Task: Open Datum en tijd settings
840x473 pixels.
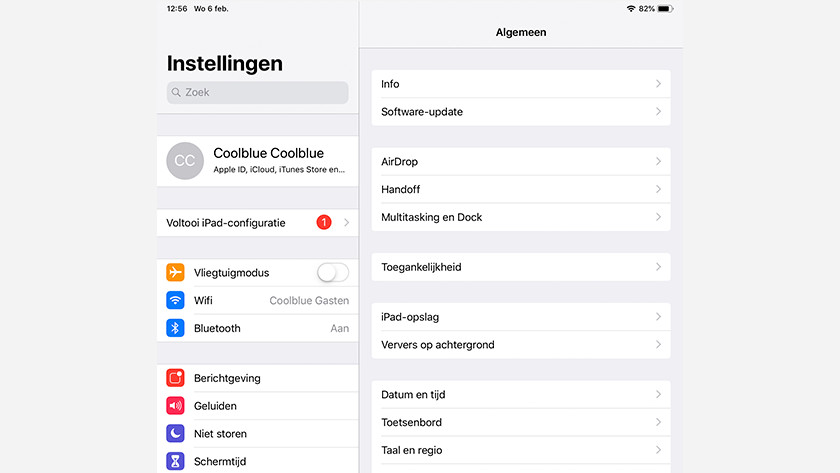Action: click(x=521, y=394)
